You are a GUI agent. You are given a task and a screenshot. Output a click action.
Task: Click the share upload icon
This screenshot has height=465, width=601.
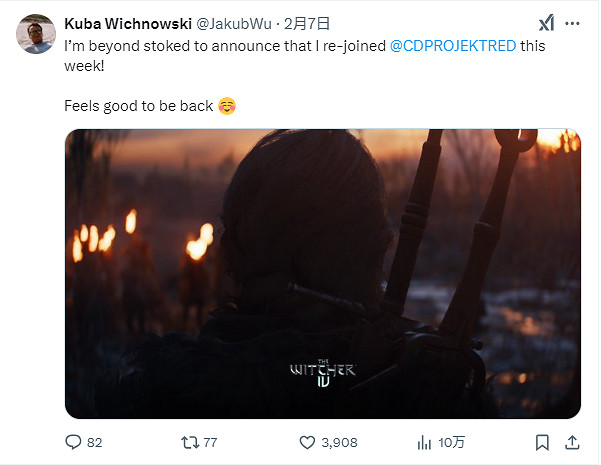tap(572, 441)
